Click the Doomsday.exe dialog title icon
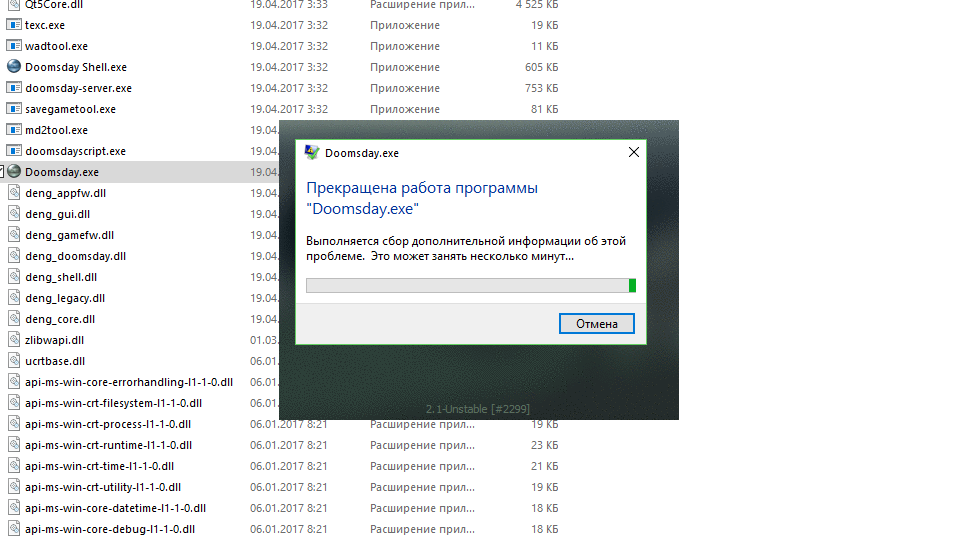 (x=312, y=152)
